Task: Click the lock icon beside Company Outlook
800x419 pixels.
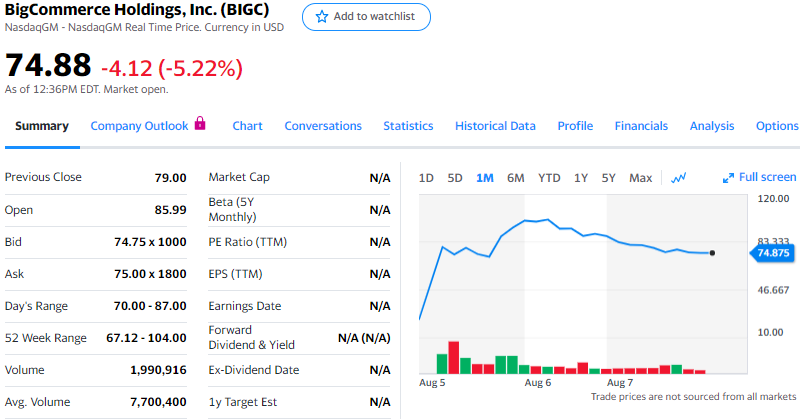Action: click(200, 123)
